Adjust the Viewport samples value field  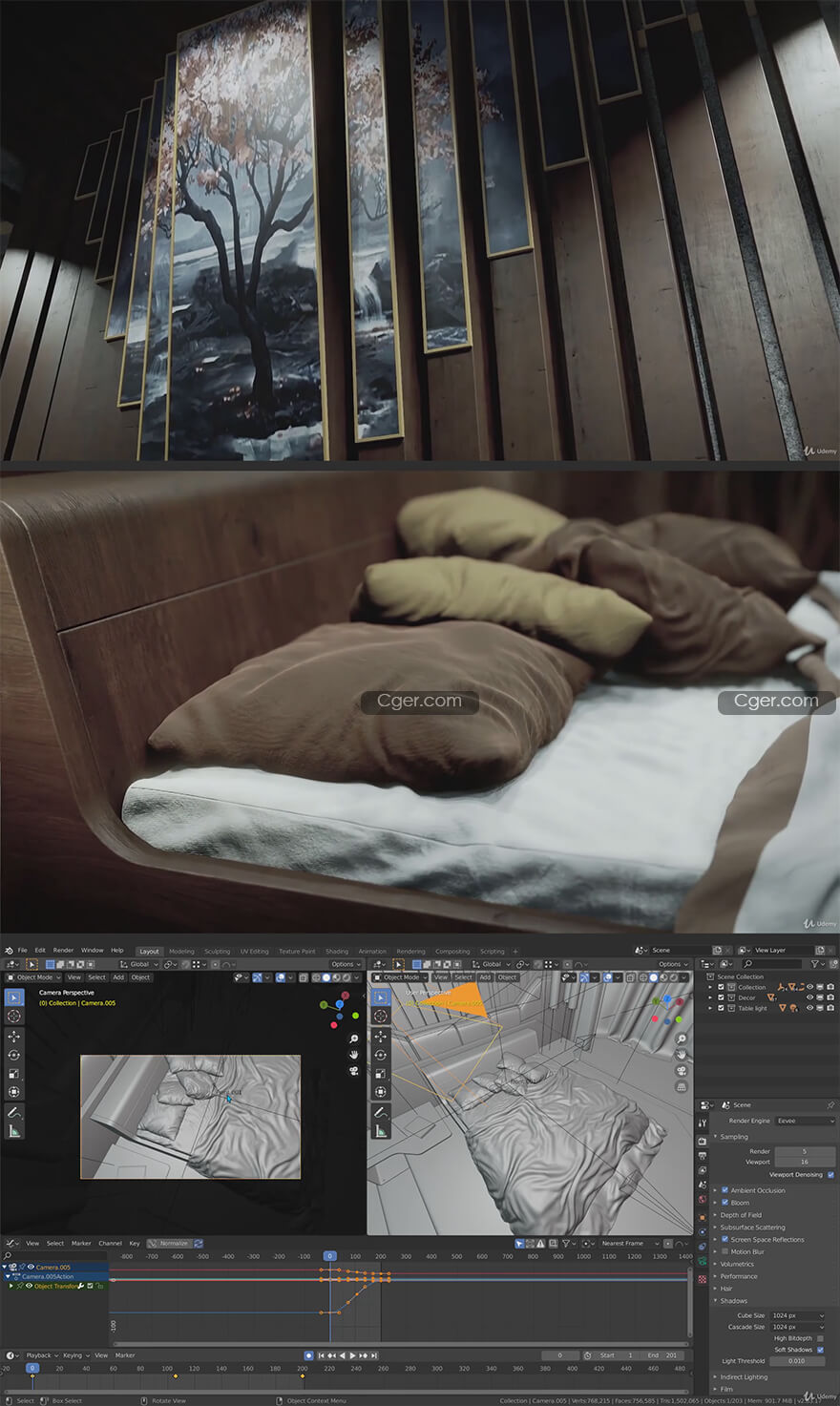[805, 1162]
